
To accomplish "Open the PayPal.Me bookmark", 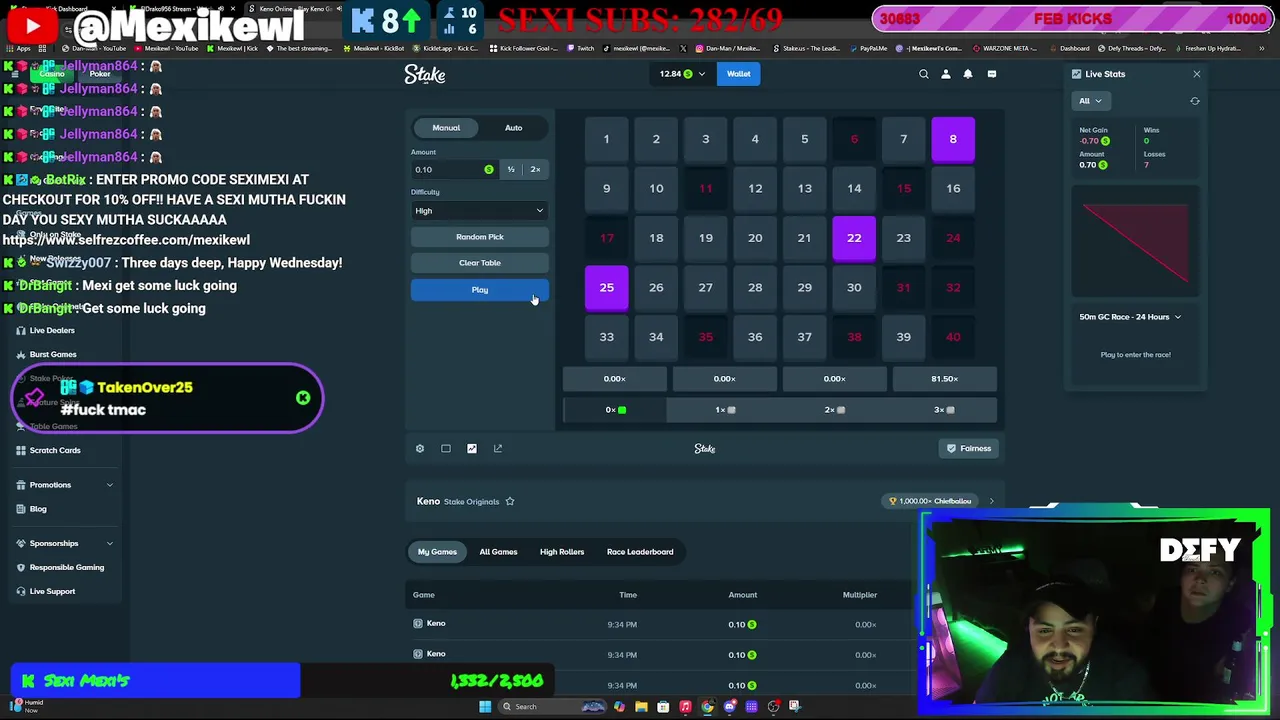I will click(868, 48).
